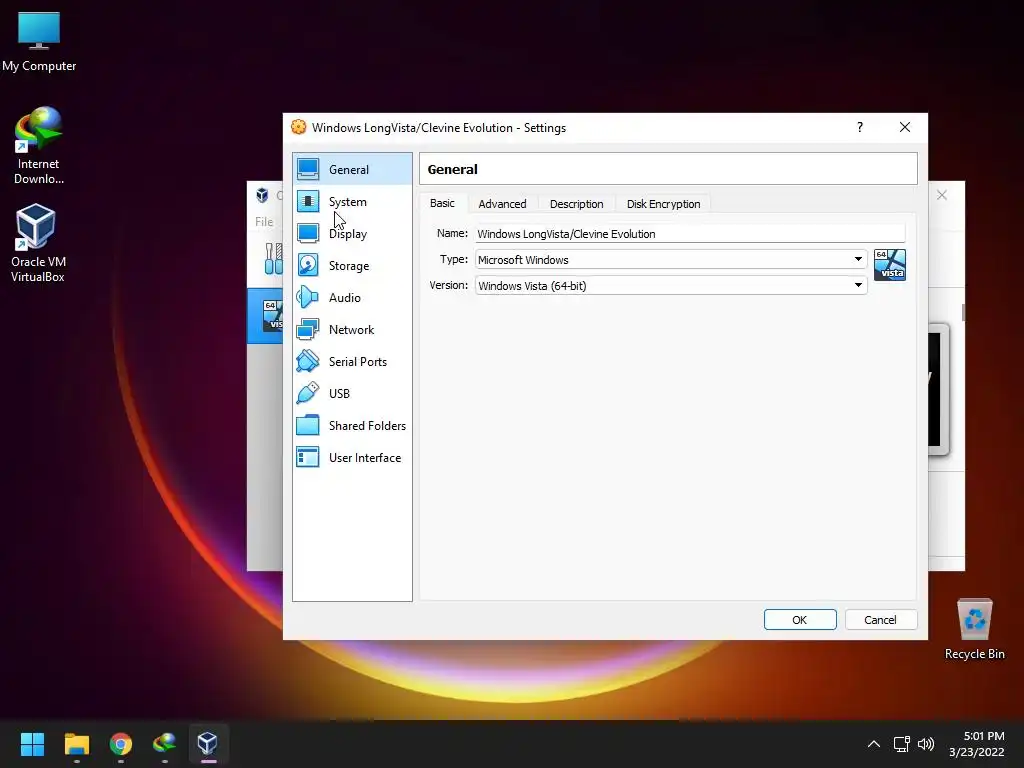
Task: Cancel the settings dialog
Action: 880,620
